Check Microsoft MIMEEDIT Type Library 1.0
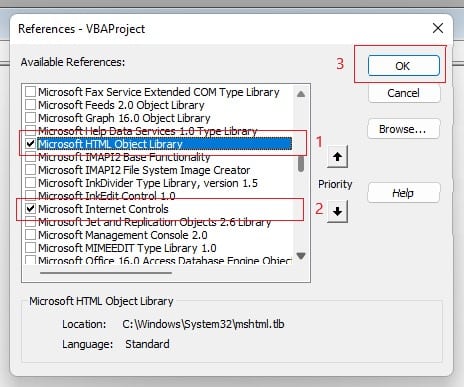The width and height of the screenshot is (464, 387). click(x=30, y=248)
